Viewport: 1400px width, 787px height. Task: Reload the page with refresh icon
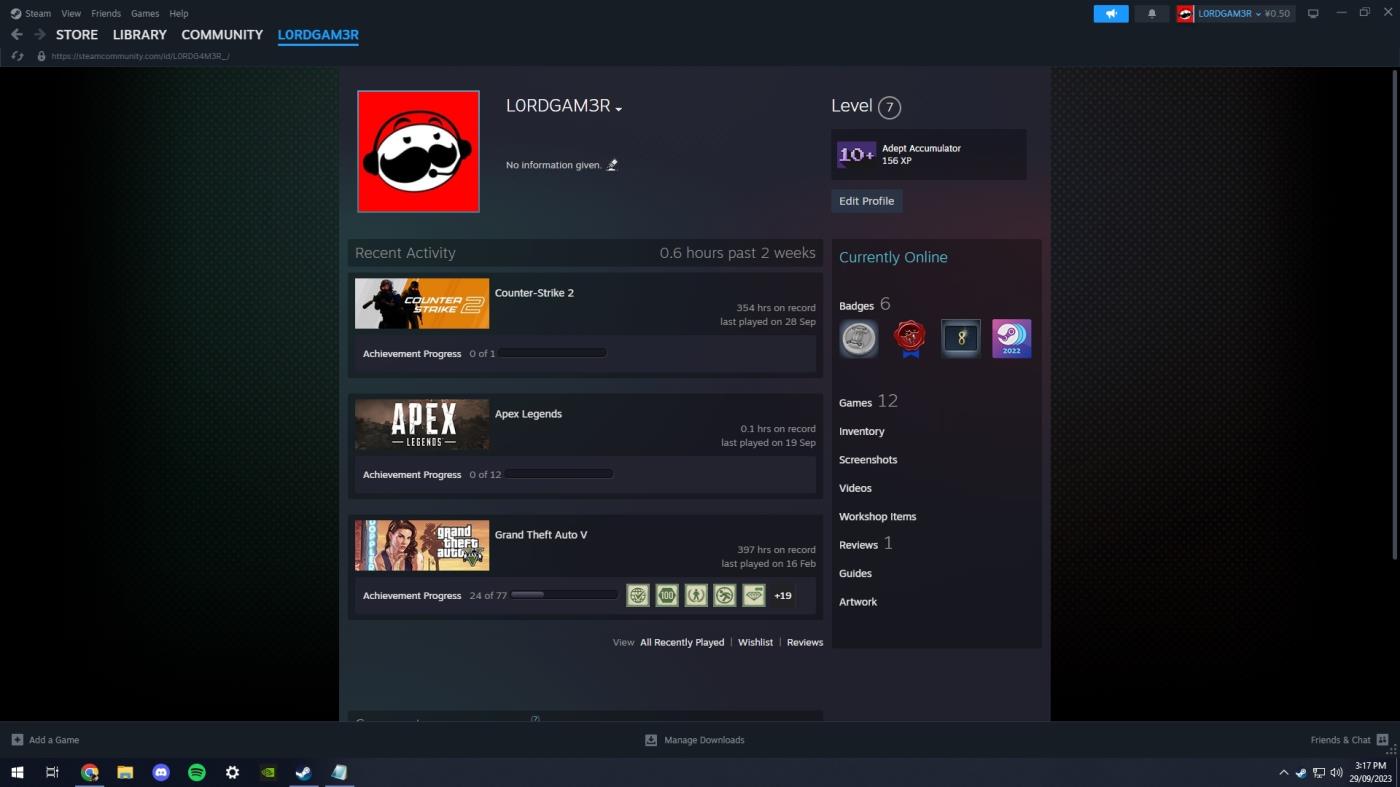pyautogui.click(x=17, y=56)
